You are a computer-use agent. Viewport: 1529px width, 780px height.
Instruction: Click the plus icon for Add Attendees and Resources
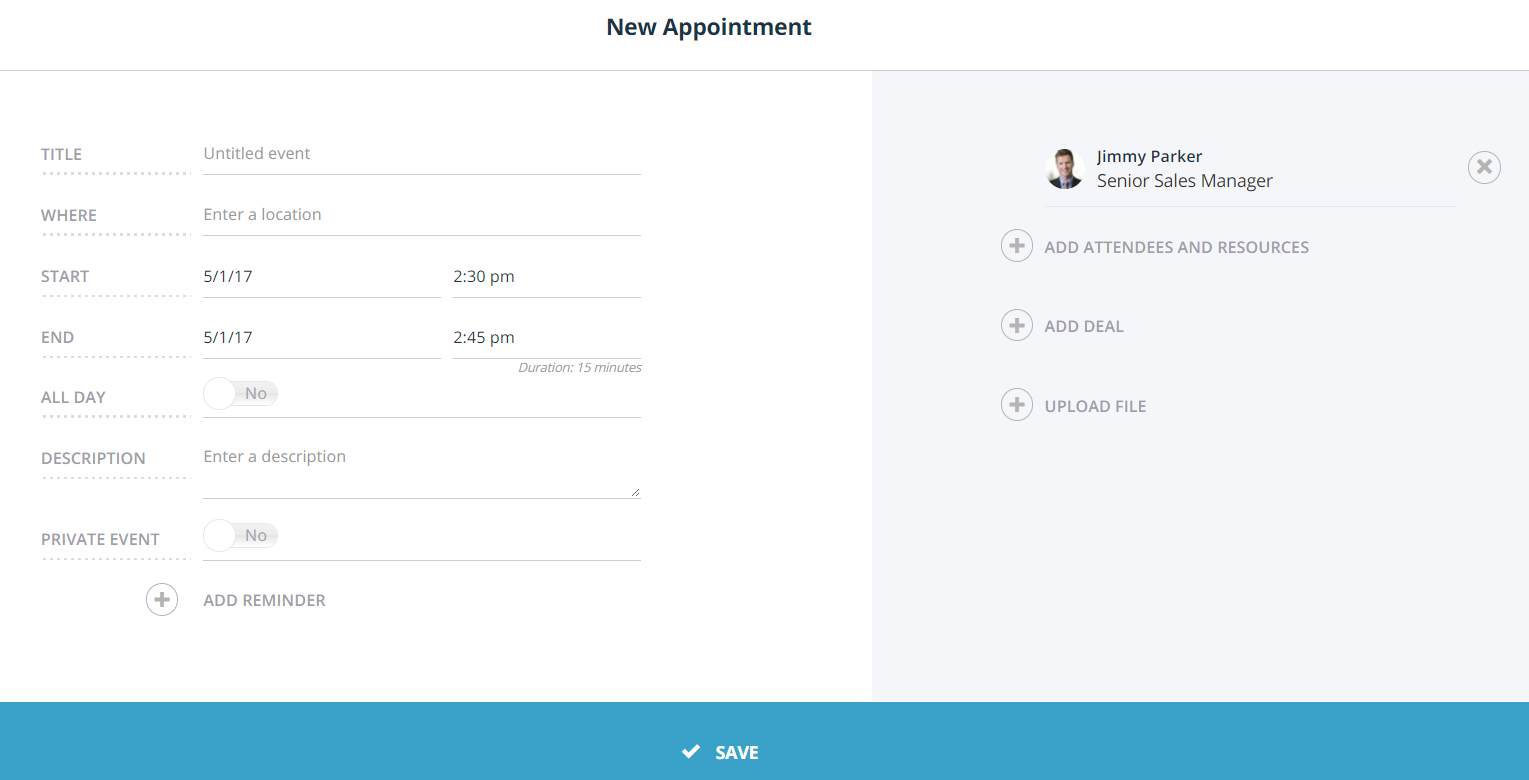click(x=1017, y=246)
